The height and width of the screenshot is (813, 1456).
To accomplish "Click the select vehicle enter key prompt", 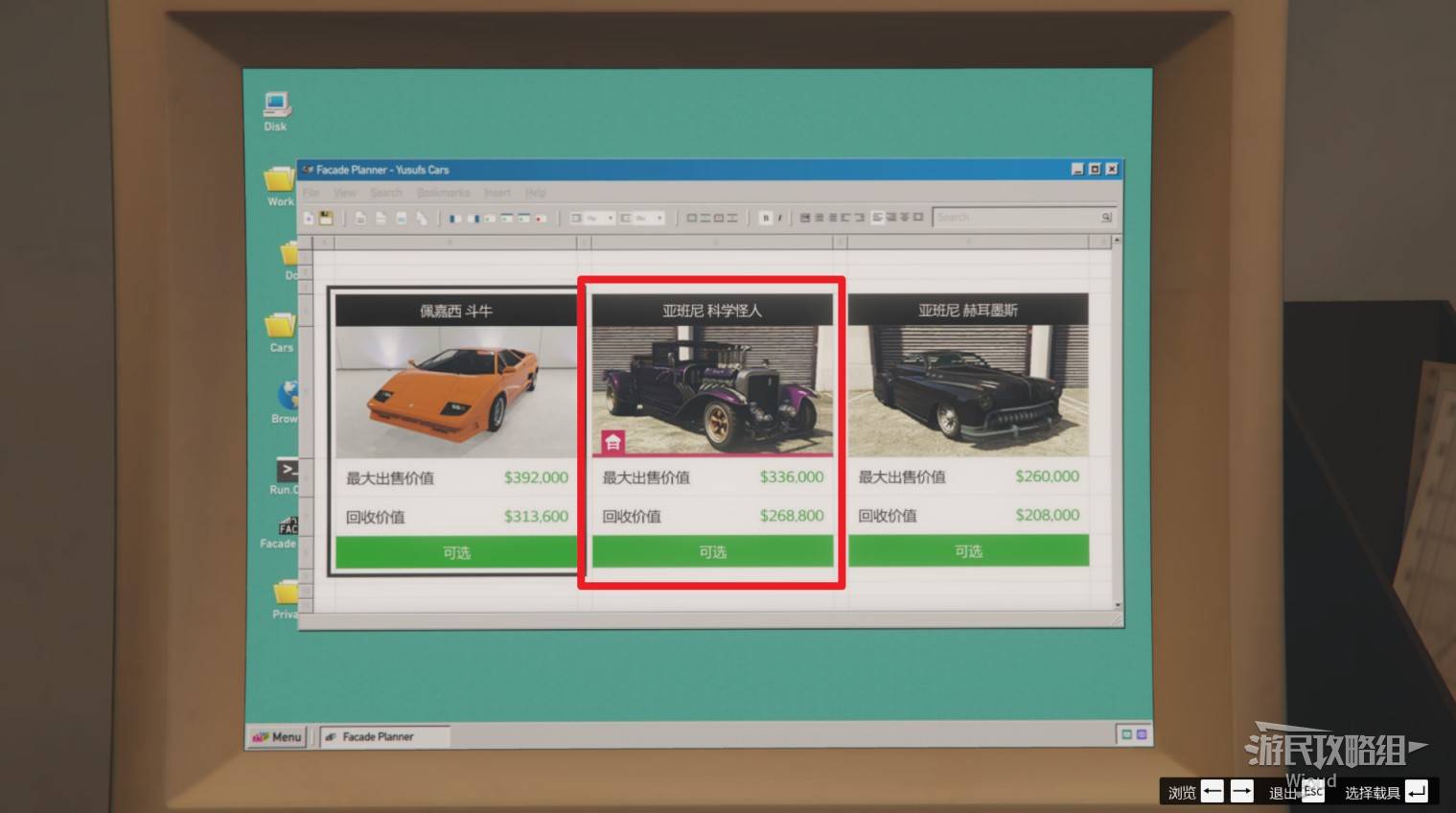I will 1417,791.
